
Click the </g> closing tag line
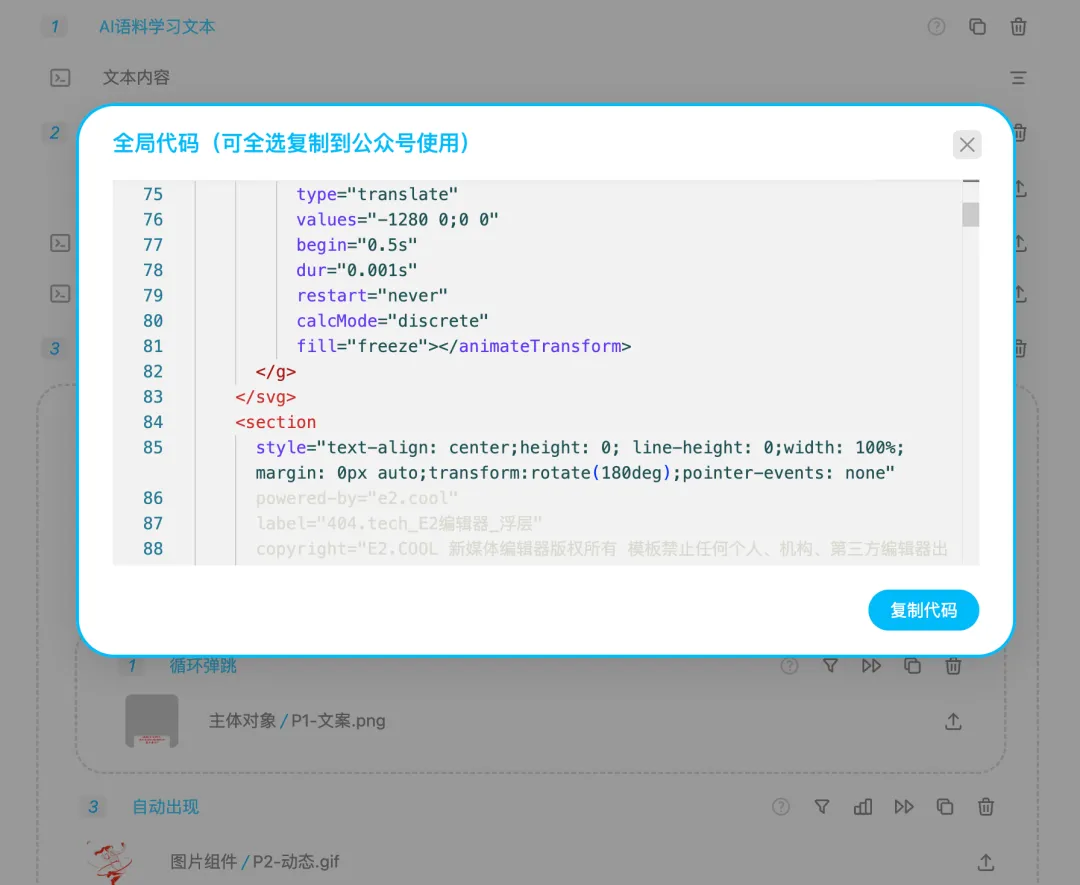point(276,372)
